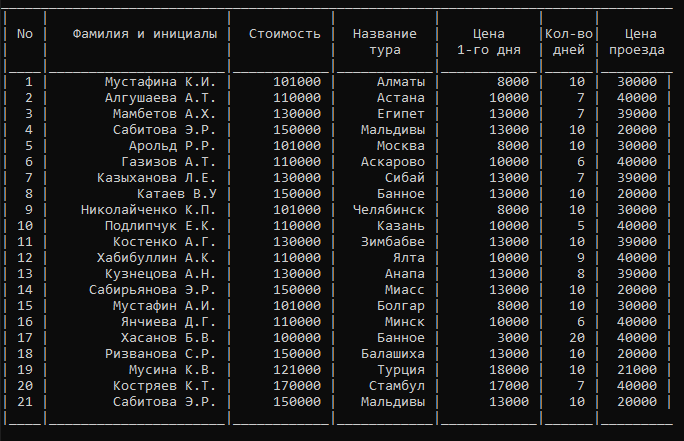684x441 pixels.
Task: Click travel price '21000' in Мусина row
Action: point(637,370)
